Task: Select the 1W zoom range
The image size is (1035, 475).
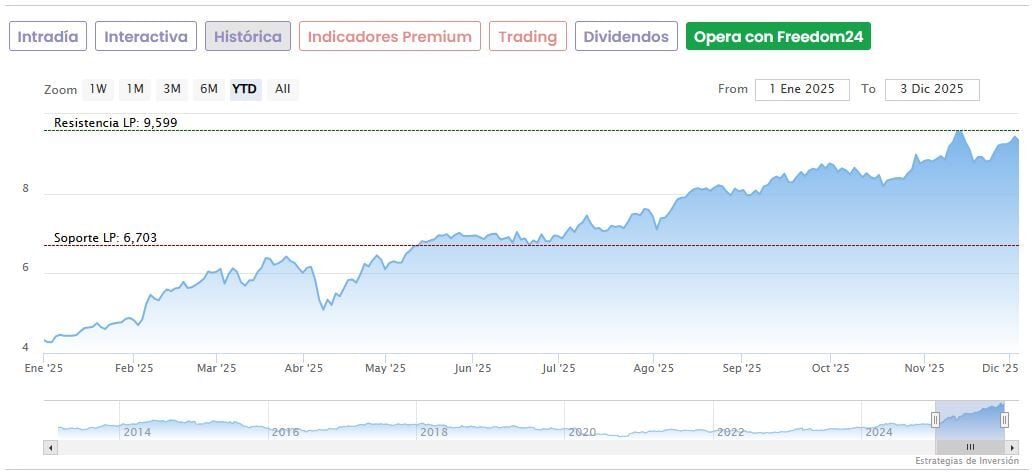Action: click(98, 89)
